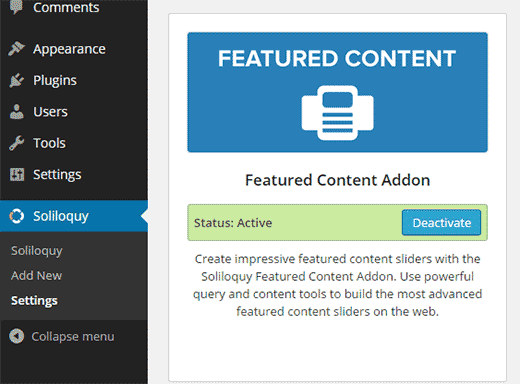This screenshot has width=520, height=384.
Task: Click the Soliloquy circular logo icon
Action: tap(16, 216)
